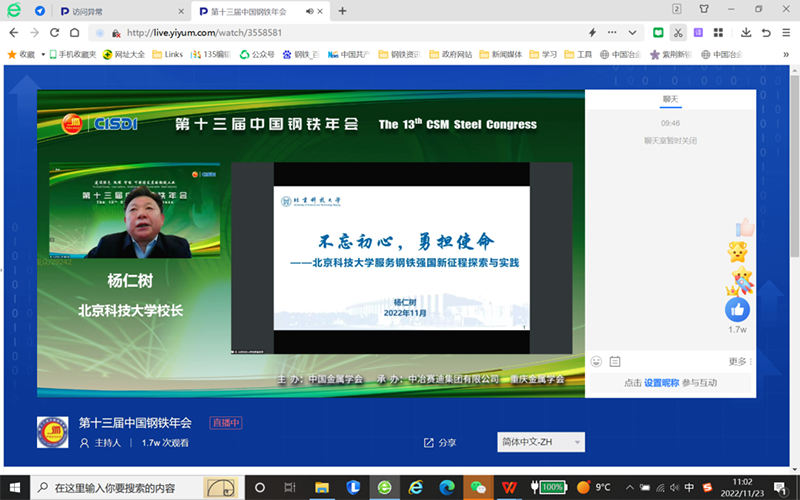
Task: Toggle the Chinese input method indicator
Action: tap(688, 487)
